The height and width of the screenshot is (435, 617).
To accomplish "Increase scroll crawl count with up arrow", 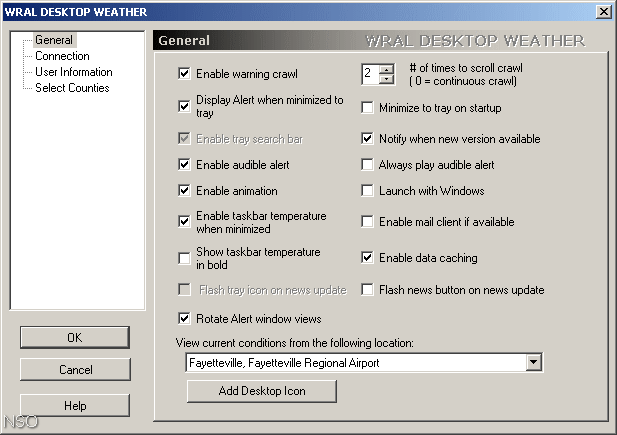I will [386, 69].
